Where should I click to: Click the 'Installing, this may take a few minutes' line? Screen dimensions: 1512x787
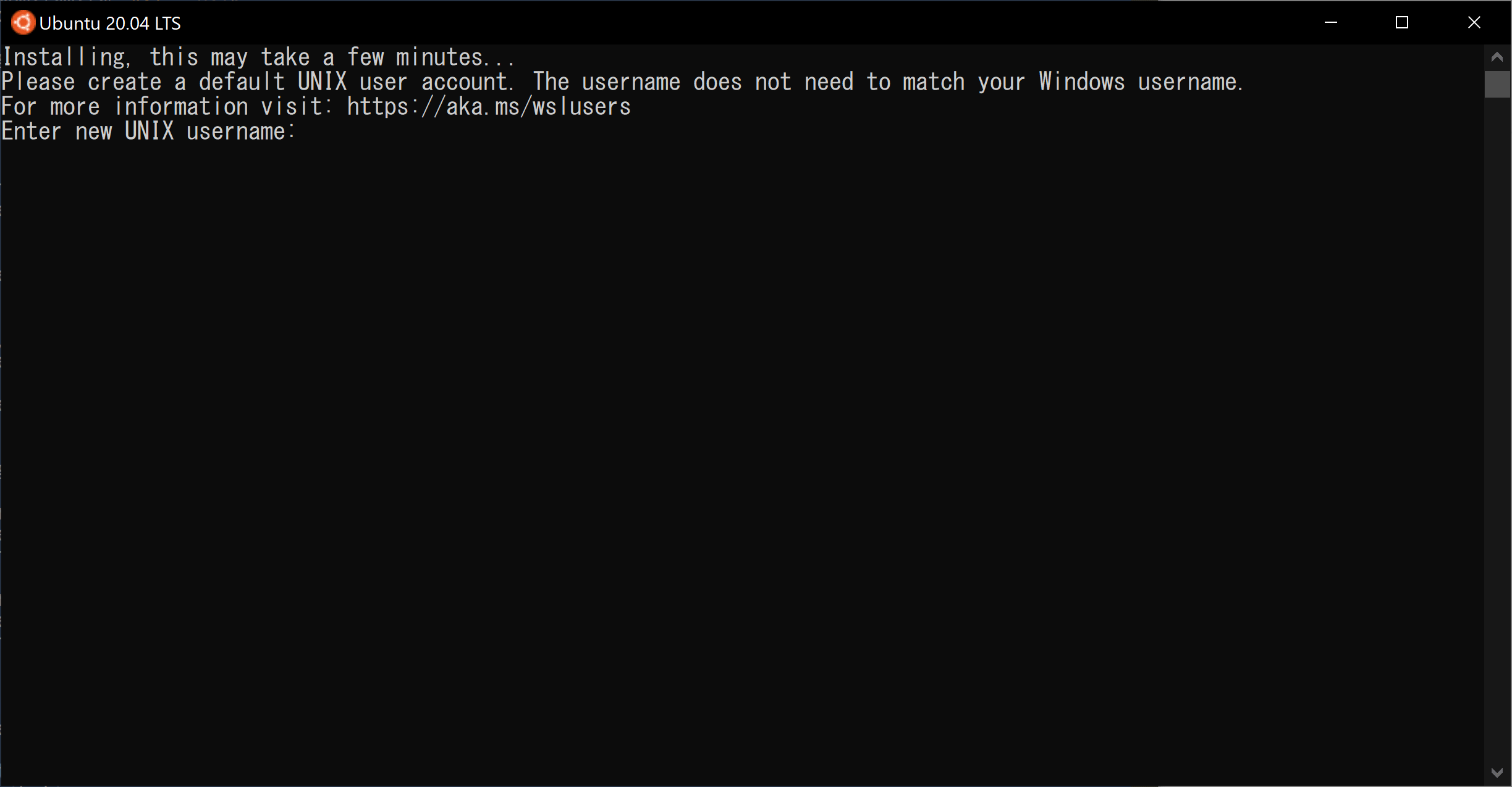tap(258, 57)
